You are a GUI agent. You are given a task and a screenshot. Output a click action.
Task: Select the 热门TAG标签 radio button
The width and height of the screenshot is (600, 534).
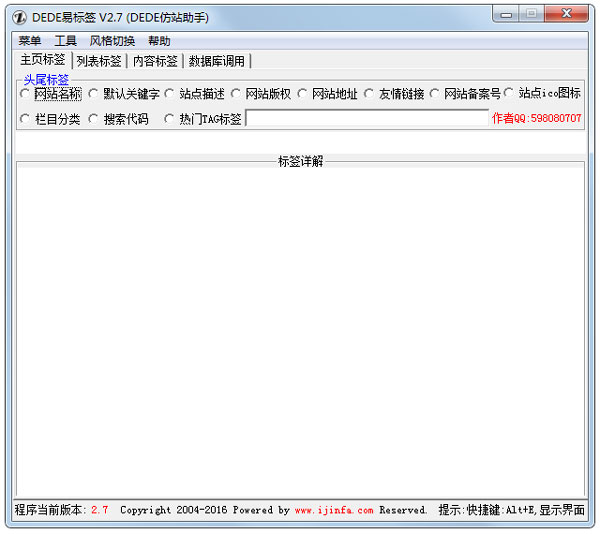(169, 119)
